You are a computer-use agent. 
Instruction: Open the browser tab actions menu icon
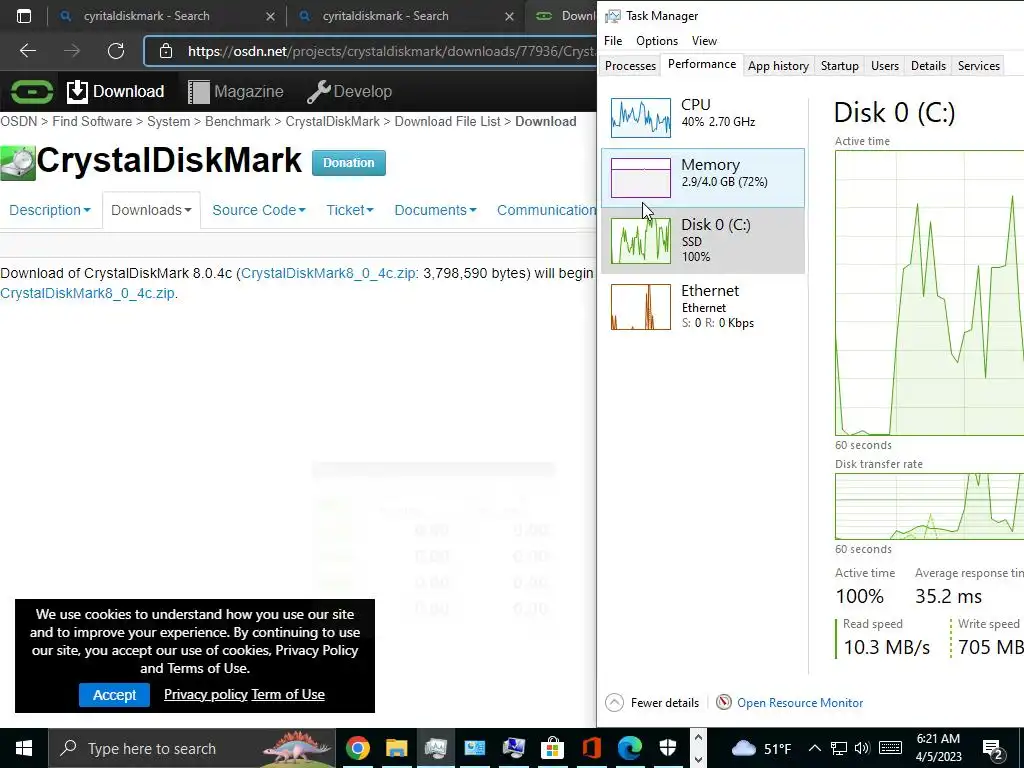(24, 16)
